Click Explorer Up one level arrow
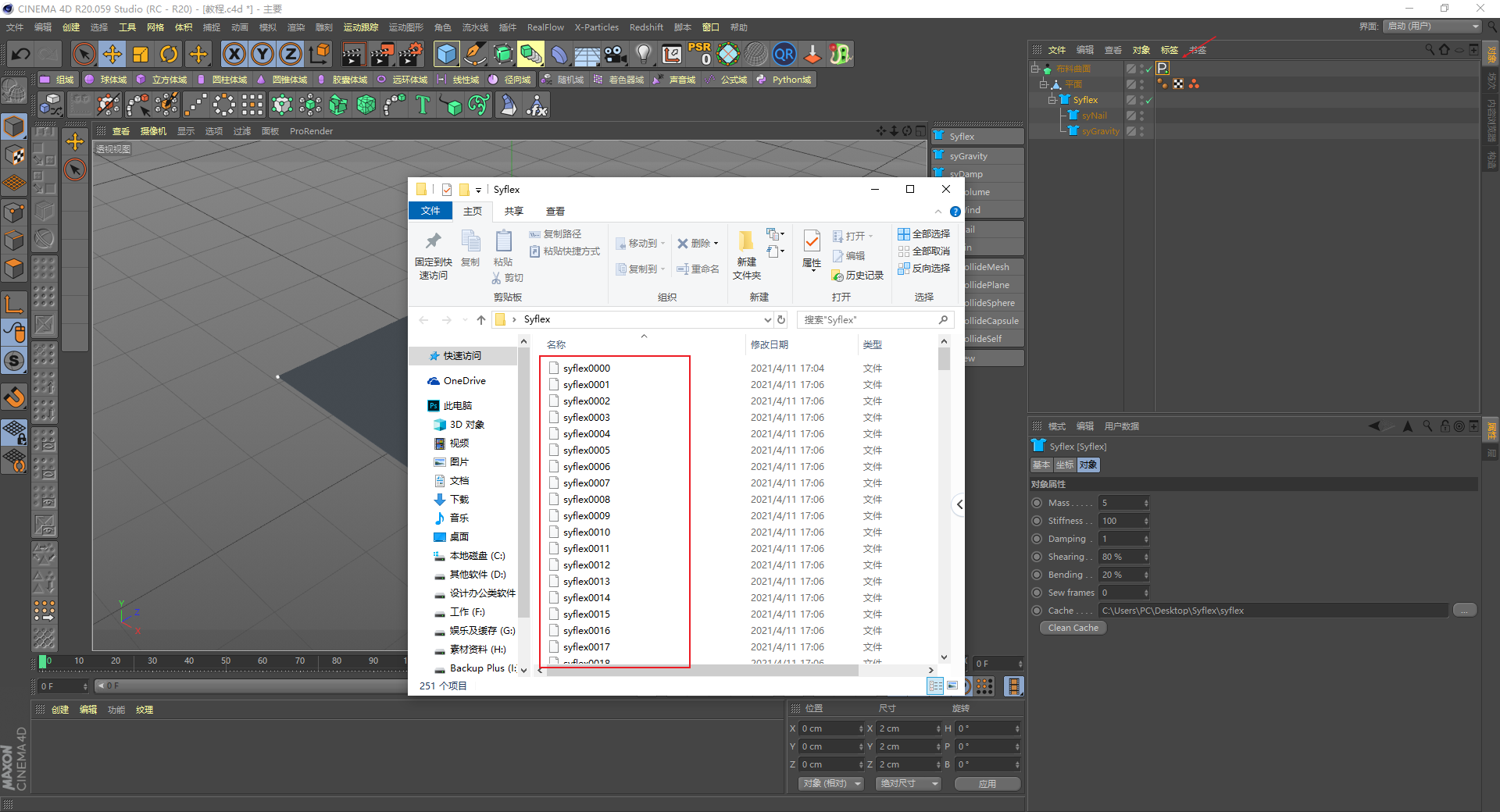The width and height of the screenshot is (1500, 812). (x=481, y=319)
